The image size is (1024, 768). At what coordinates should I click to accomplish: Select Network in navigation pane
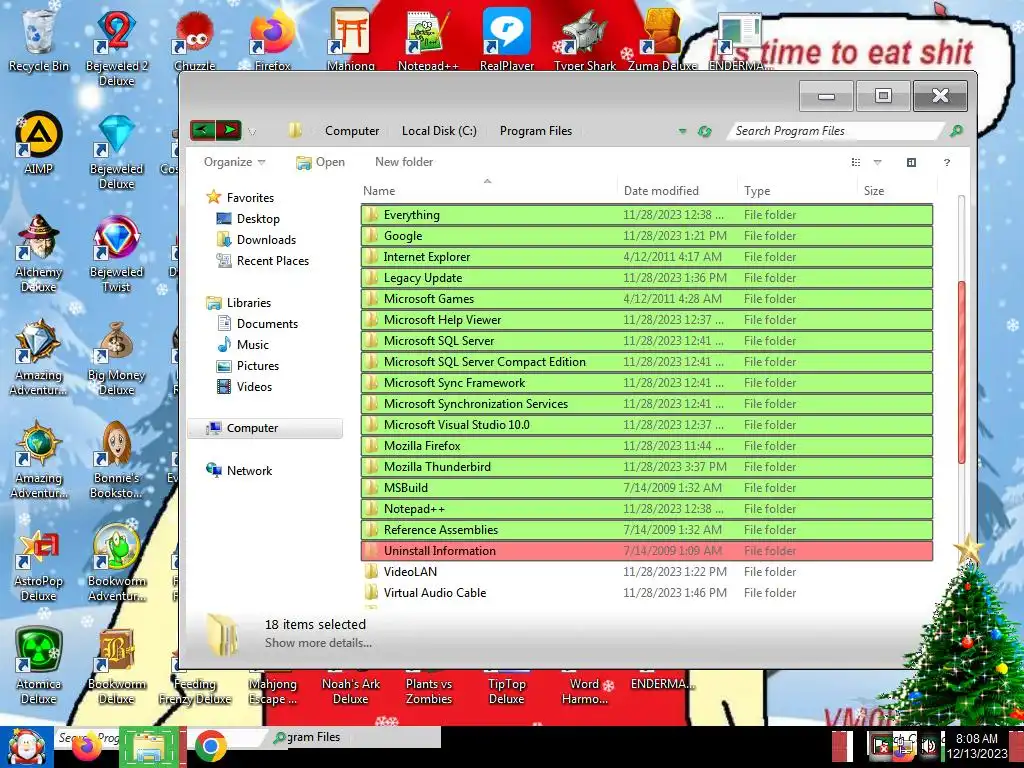tap(239, 470)
